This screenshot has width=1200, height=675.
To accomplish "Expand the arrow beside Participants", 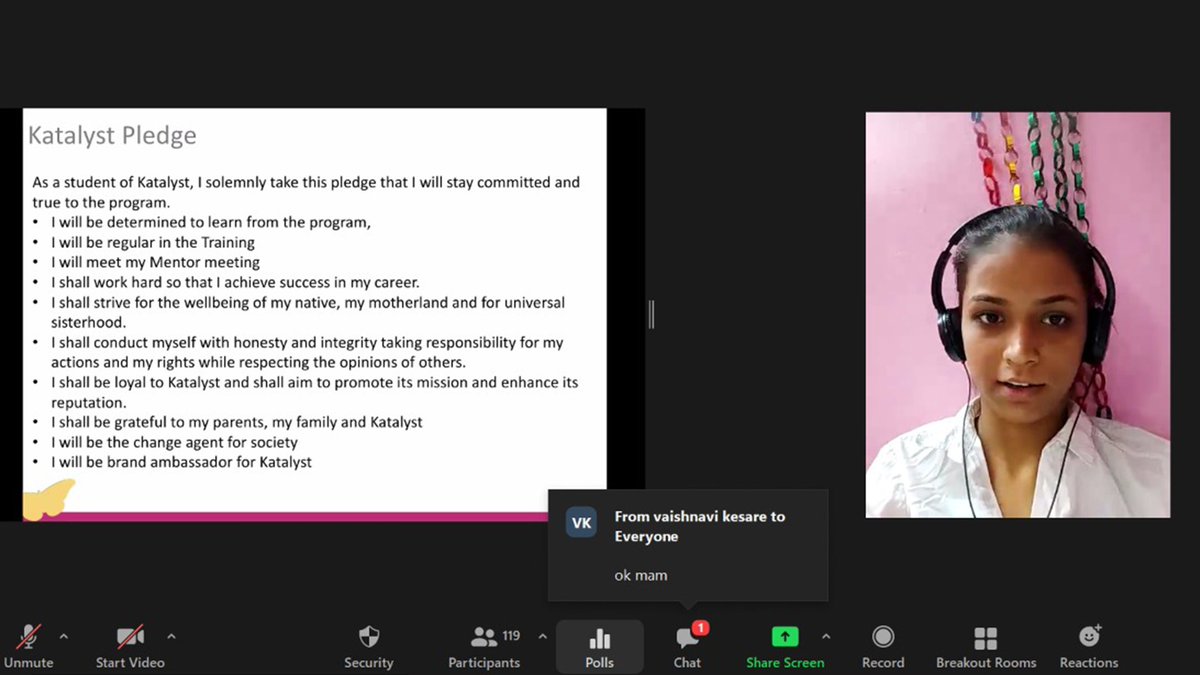I will point(543,636).
